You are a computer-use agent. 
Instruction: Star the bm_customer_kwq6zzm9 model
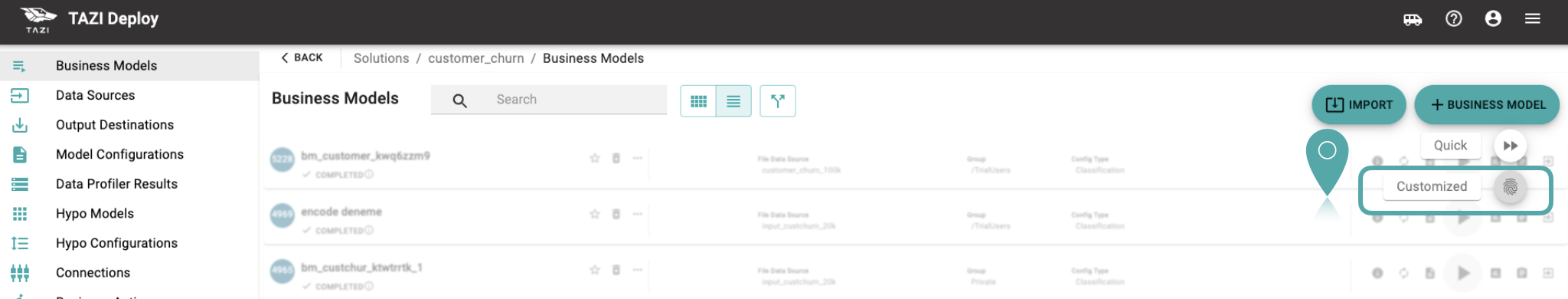[595, 158]
